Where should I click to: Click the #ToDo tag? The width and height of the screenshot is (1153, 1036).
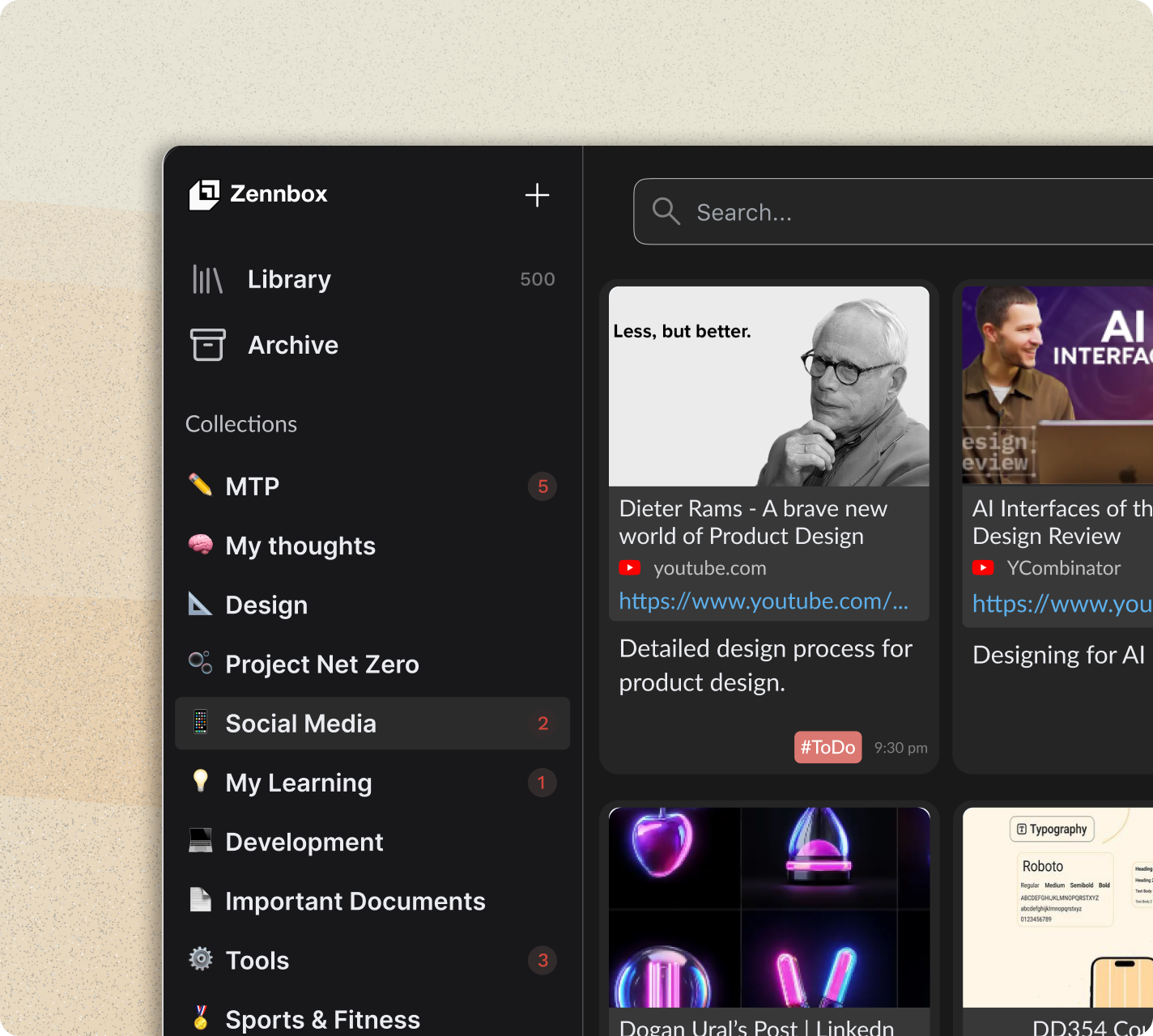coord(828,747)
